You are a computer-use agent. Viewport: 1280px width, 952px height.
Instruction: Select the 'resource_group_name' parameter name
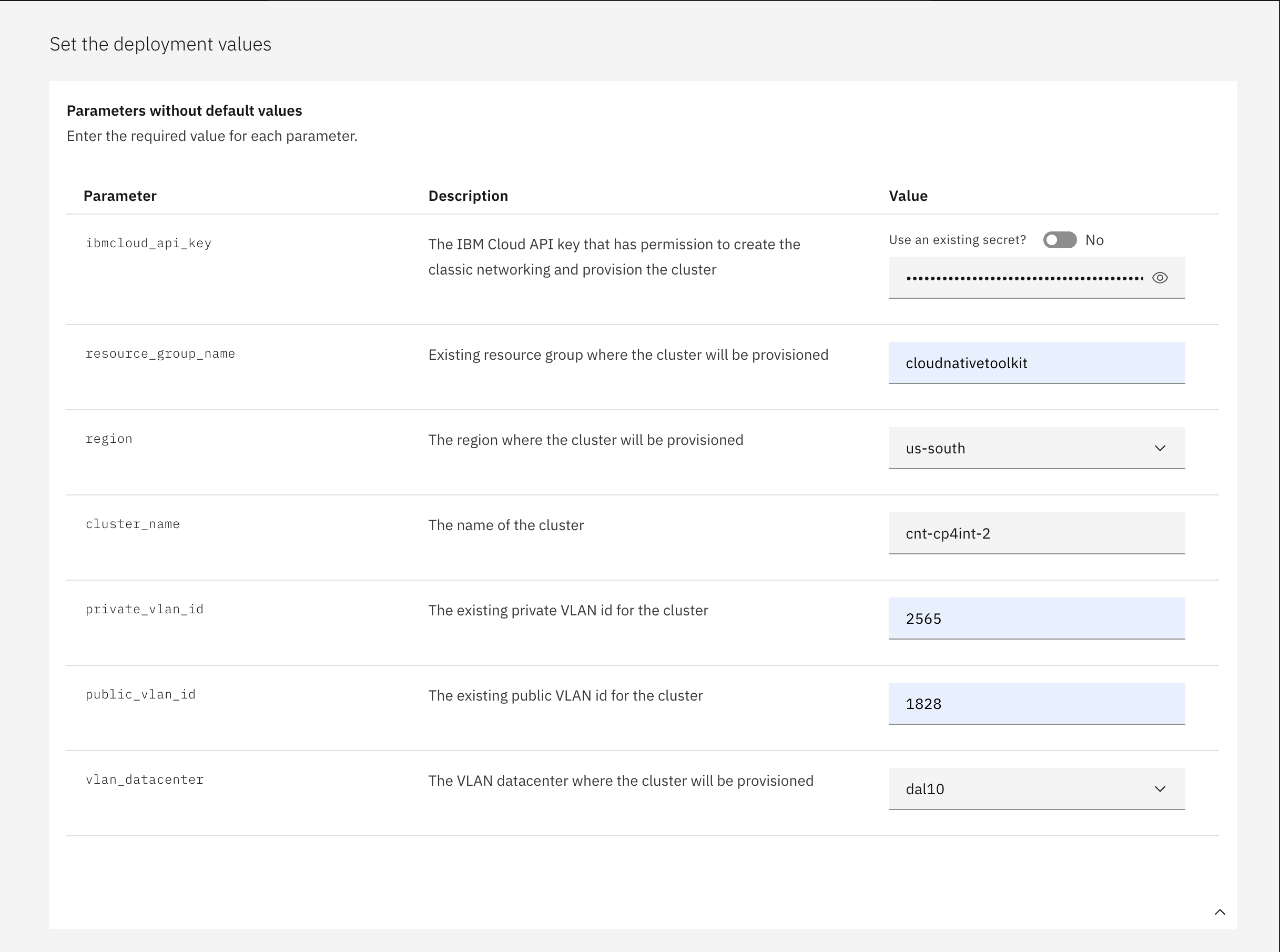160,354
